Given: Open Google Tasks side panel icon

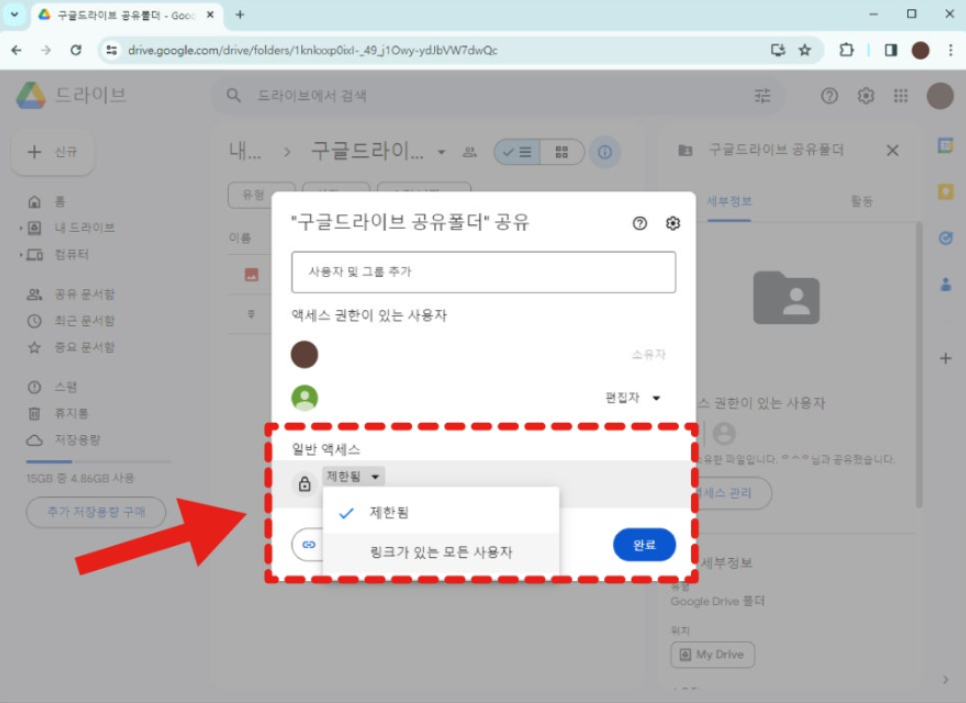Looking at the screenshot, I should [946, 238].
